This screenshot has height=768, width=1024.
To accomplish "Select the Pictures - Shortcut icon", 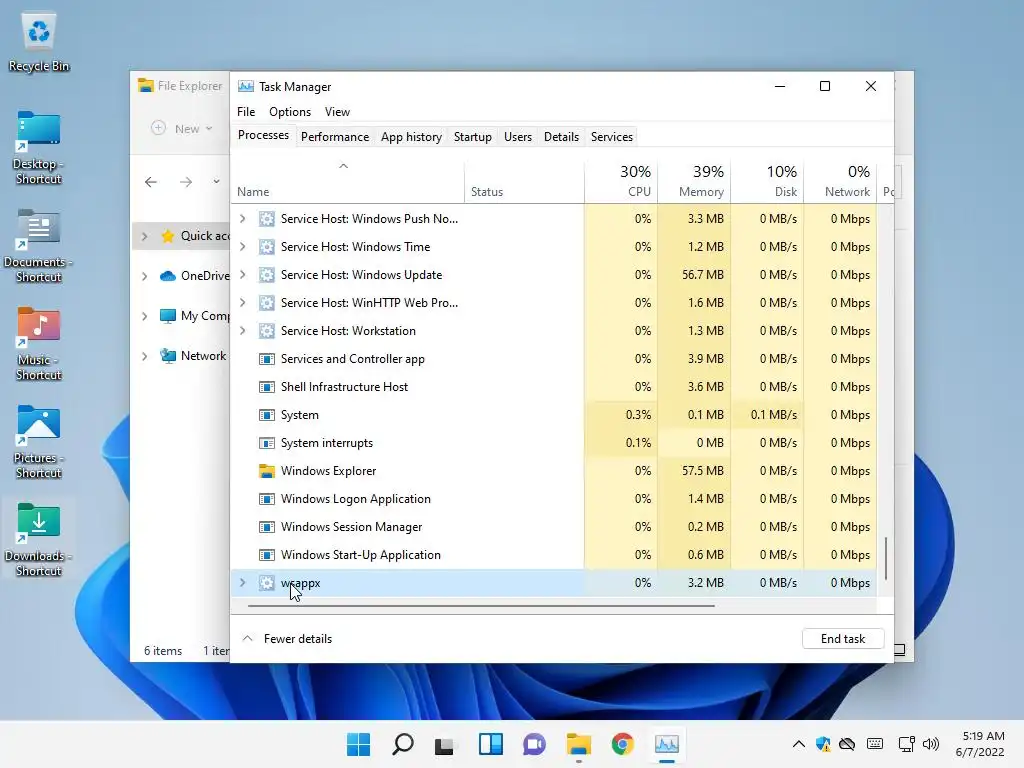I will [x=39, y=441].
